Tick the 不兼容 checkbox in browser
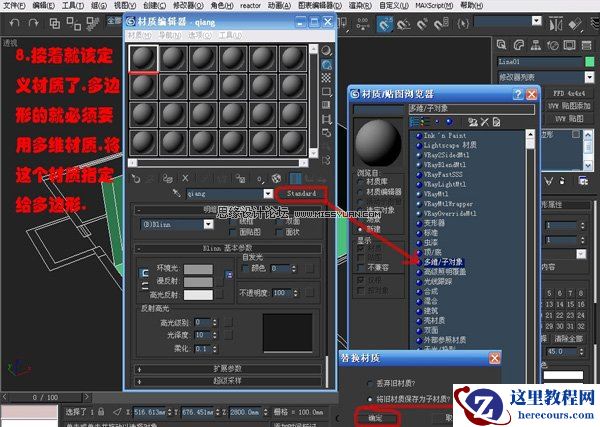This screenshot has height=427, width=600. tap(360, 267)
